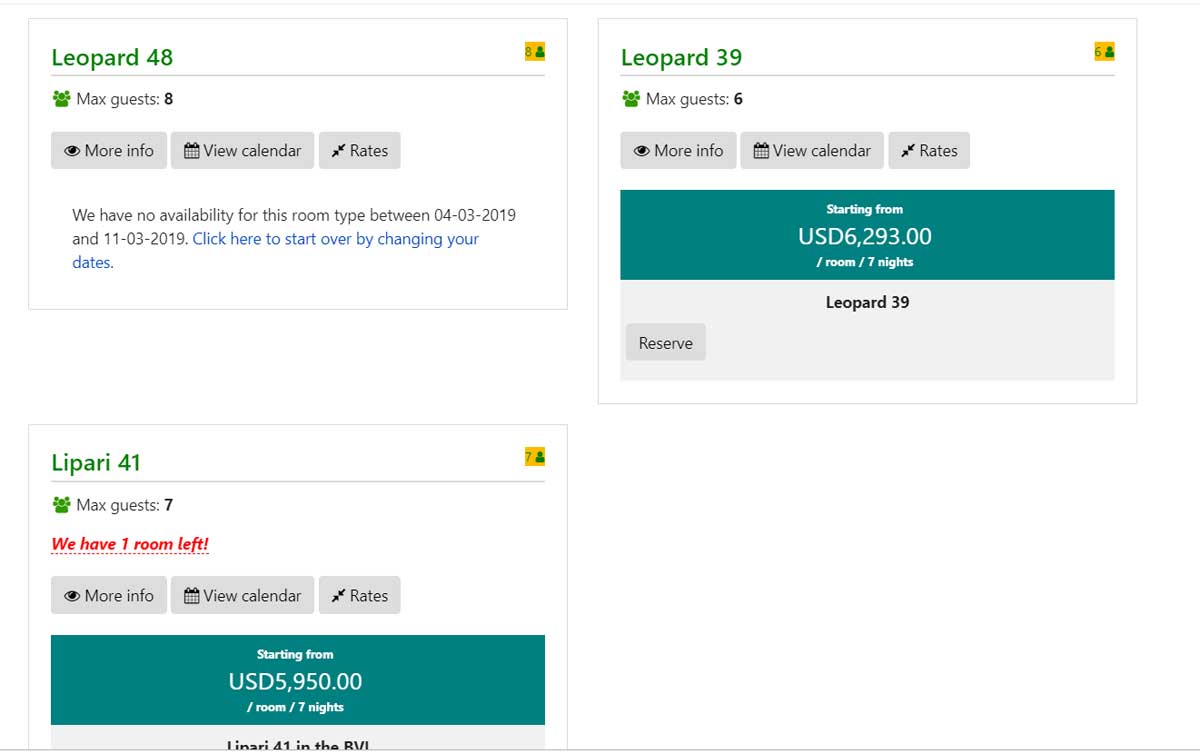
Task: Click the 'We have 1 room left!' notice
Action: pos(130,545)
